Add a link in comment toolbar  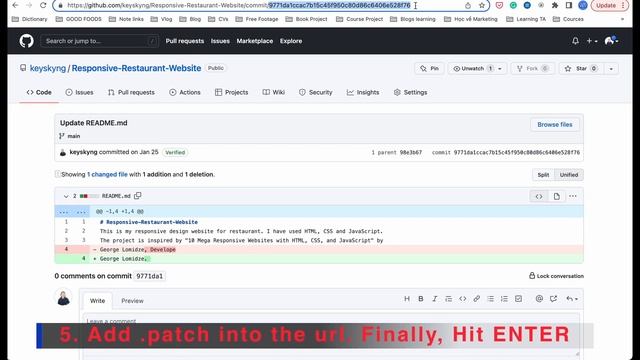(476, 299)
